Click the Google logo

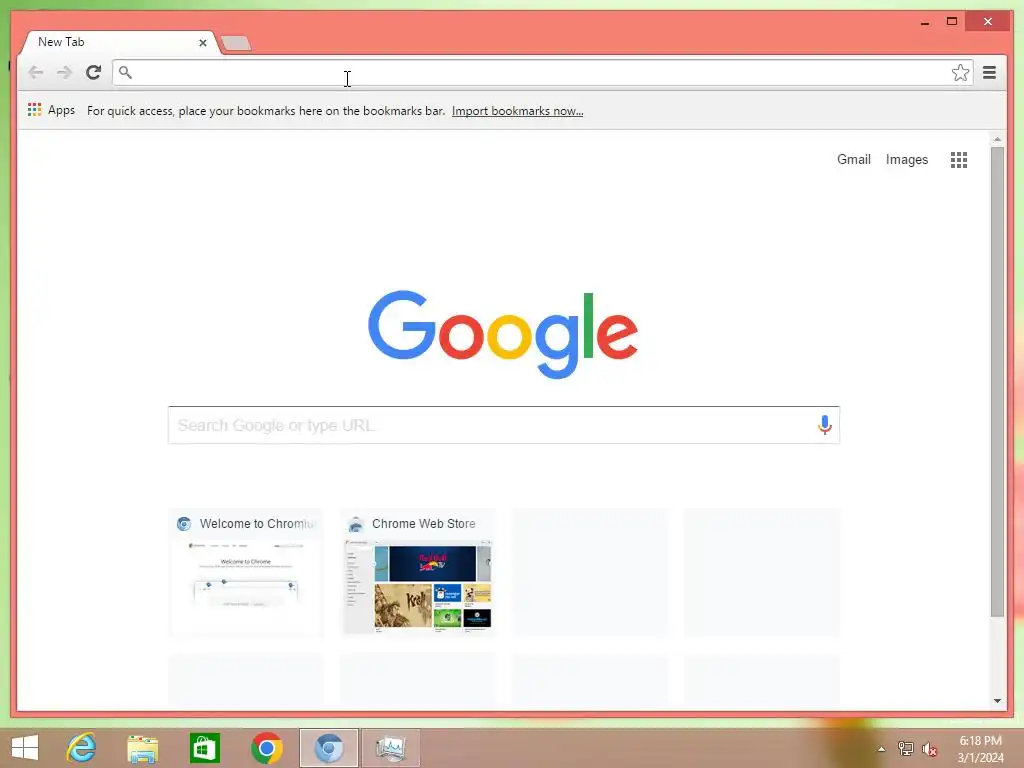[503, 334]
